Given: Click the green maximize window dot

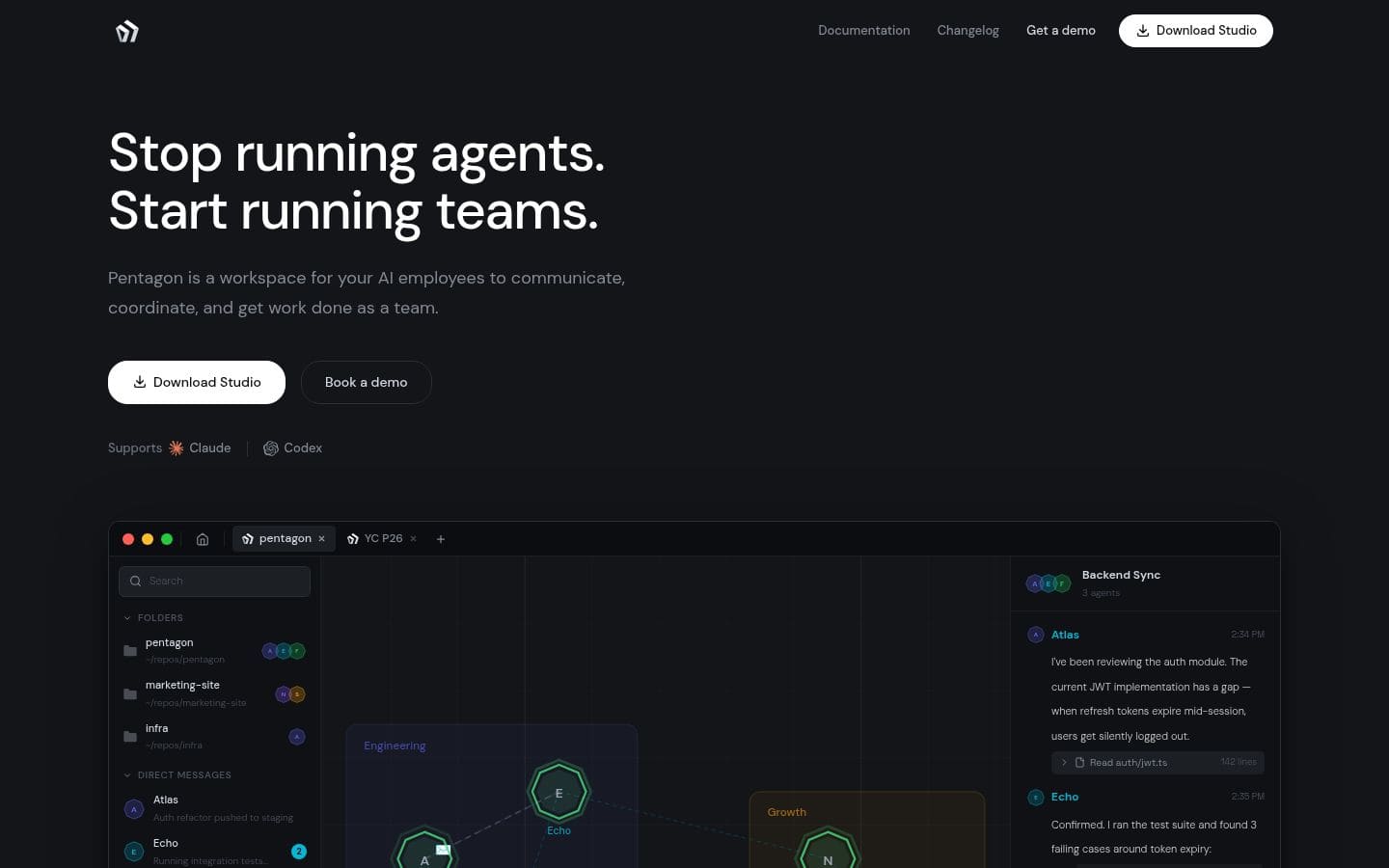Looking at the screenshot, I should tap(167, 539).
